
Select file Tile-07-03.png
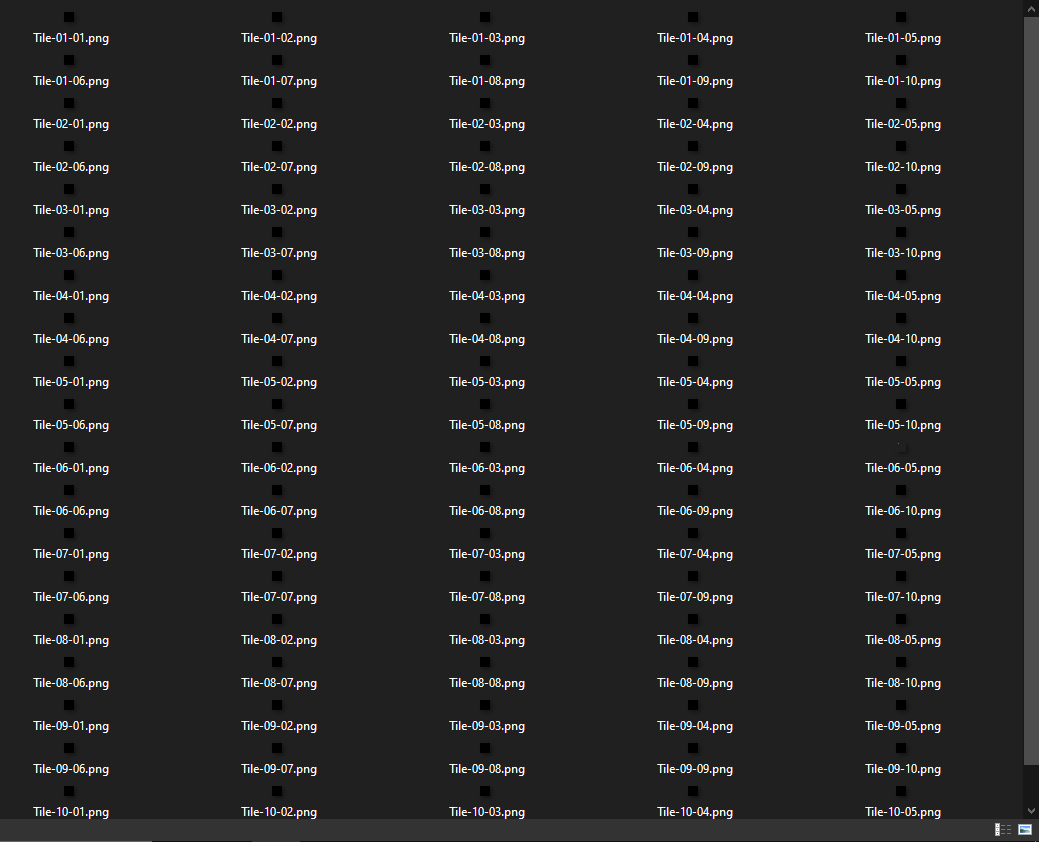487,555
